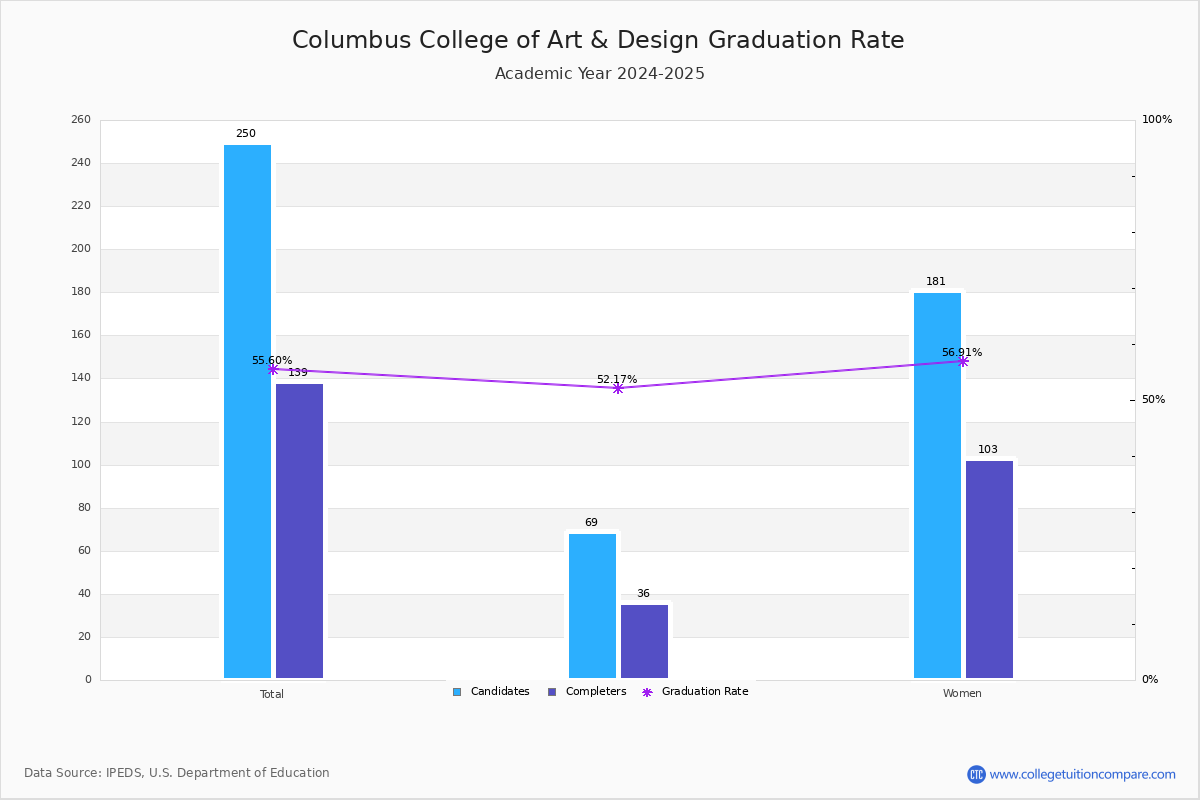Click the Women x-axis label

tap(962, 694)
